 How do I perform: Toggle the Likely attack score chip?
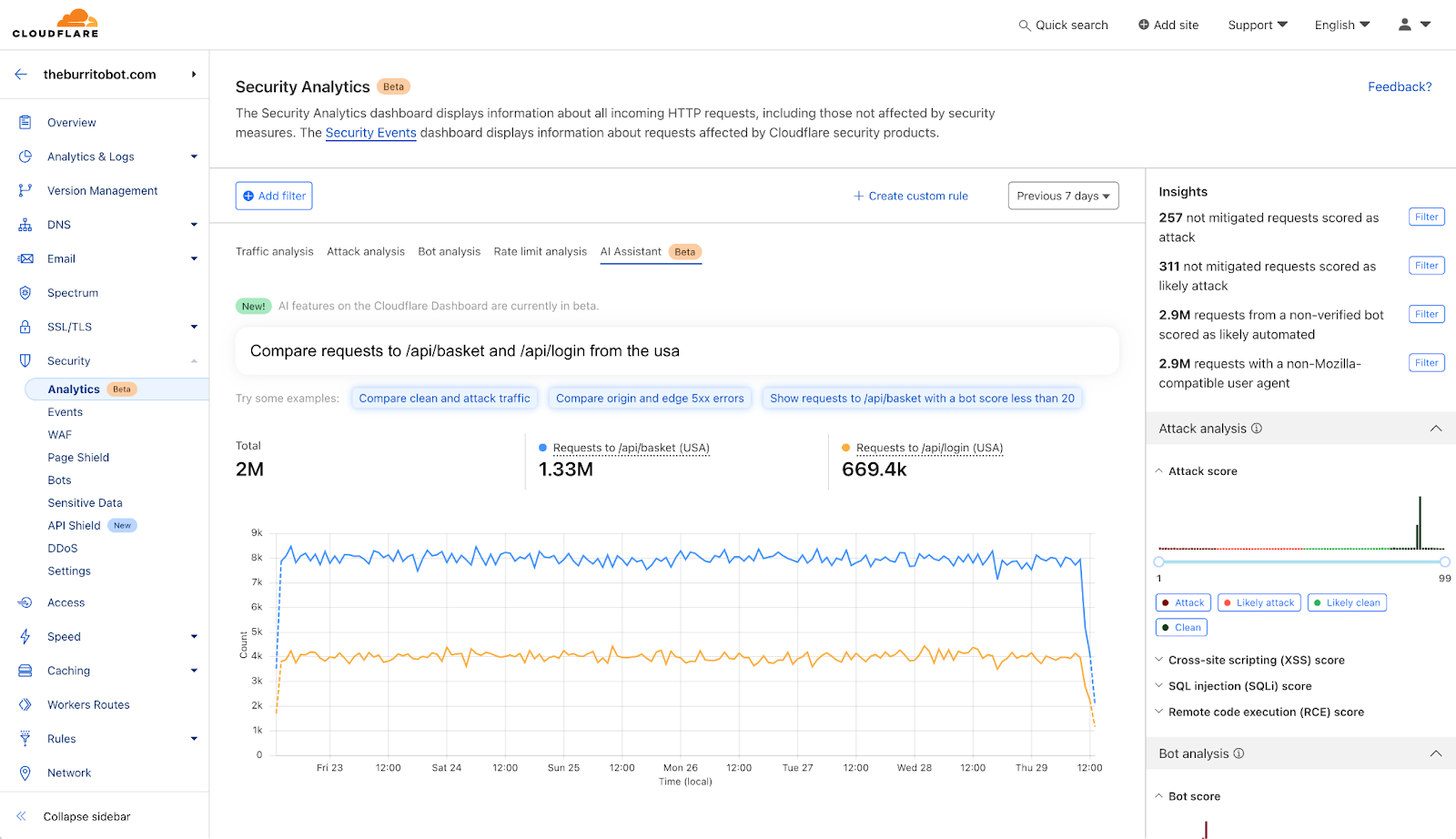coord(1259,602)
